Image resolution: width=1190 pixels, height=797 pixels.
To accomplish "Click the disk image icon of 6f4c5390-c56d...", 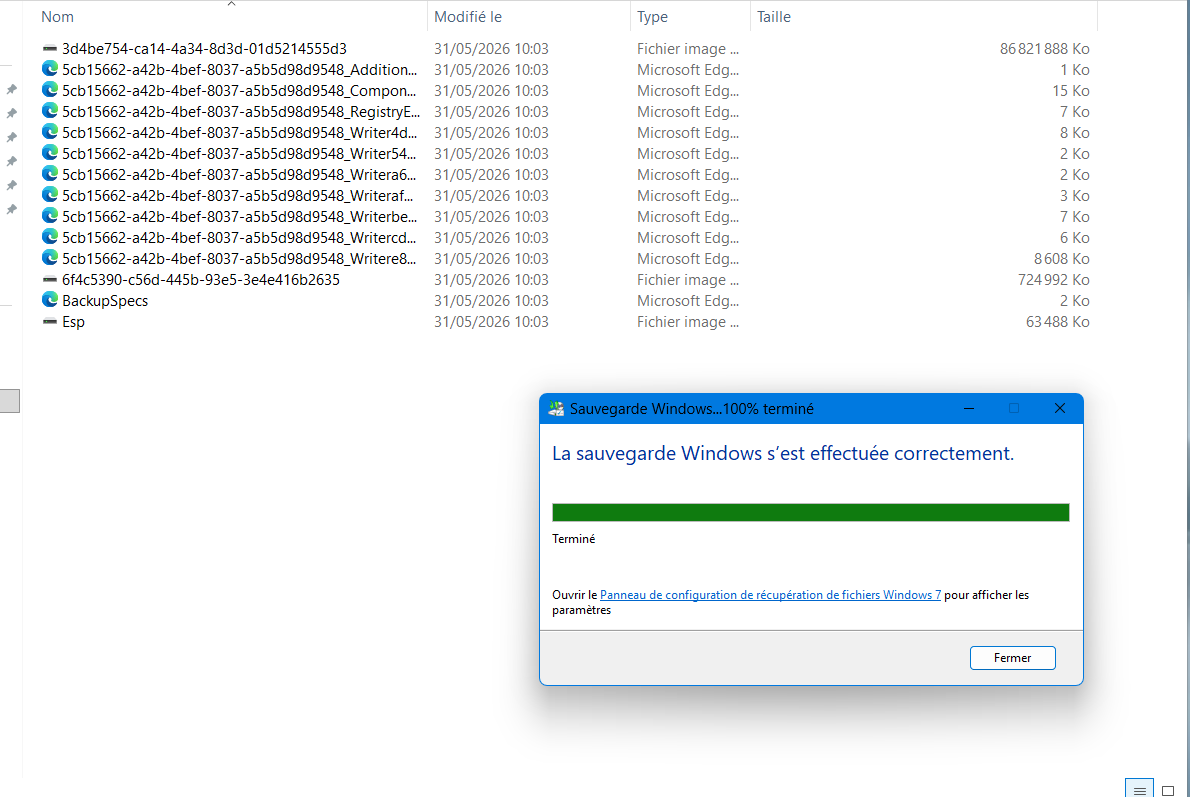I will 50,279.
